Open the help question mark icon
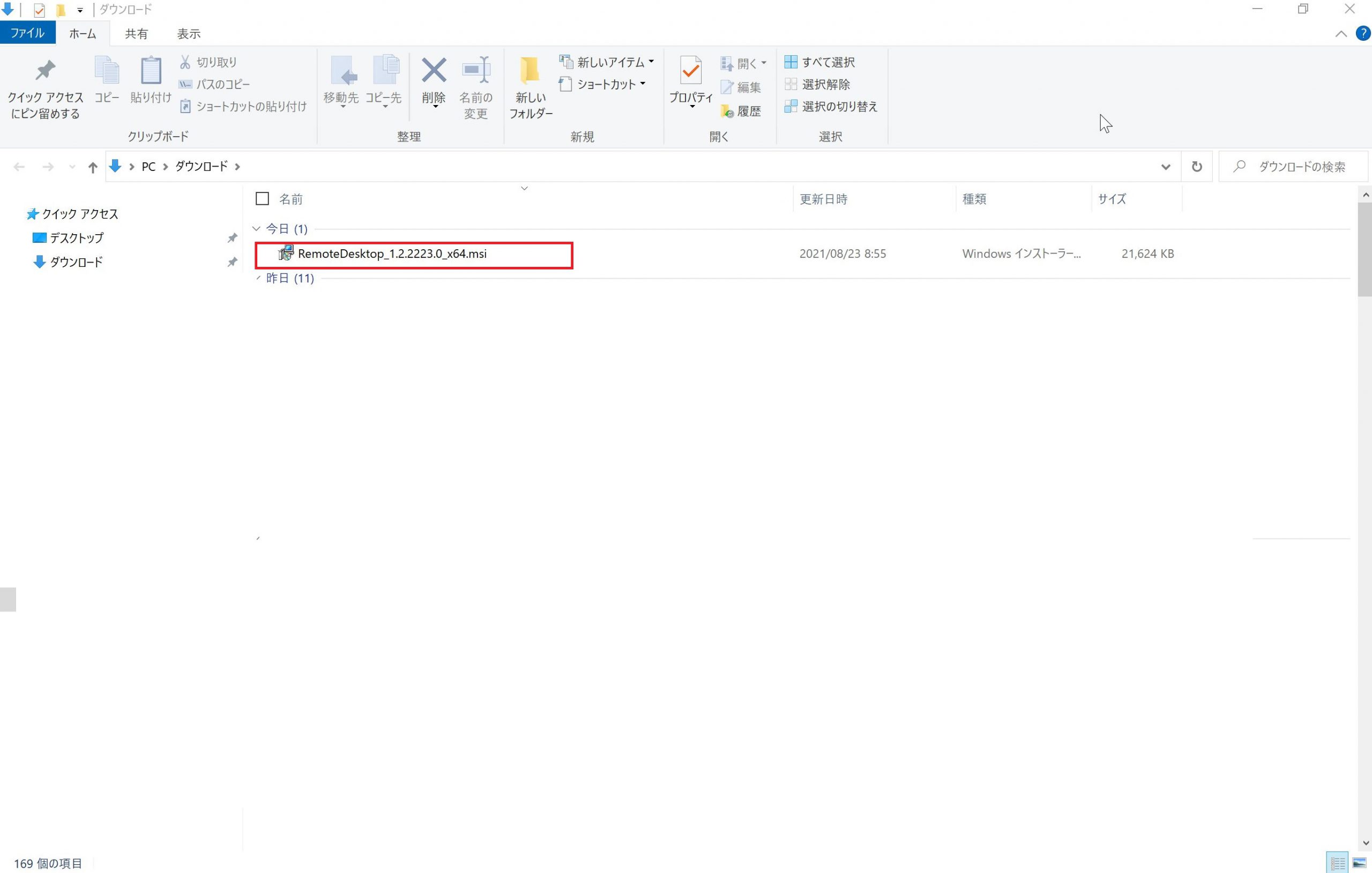The image size is (1372, 873). pos(1362,34)
